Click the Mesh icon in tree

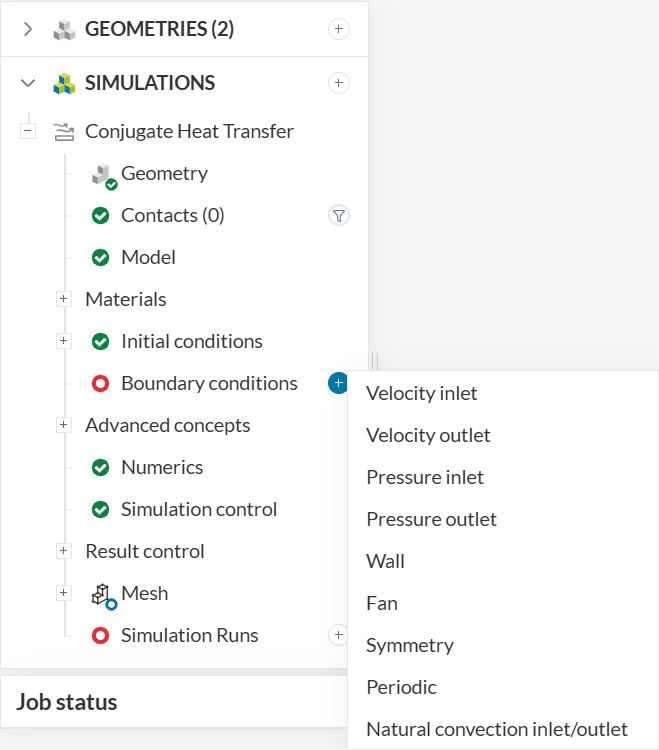pyautogui.click(x=102, y=594)
